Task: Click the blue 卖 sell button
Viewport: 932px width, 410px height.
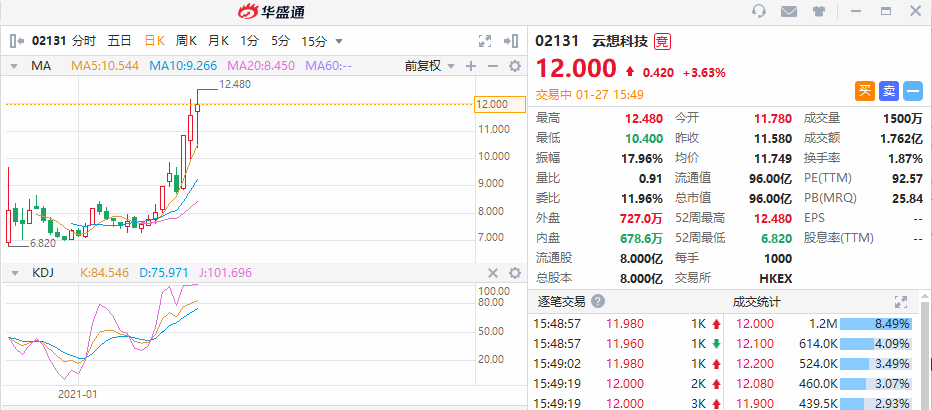Action: coord(889,91)
